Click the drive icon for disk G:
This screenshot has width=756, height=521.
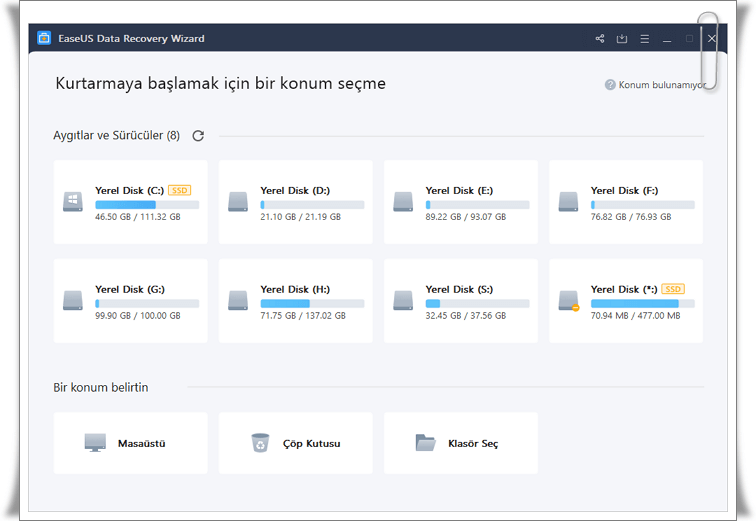[73, 301]
